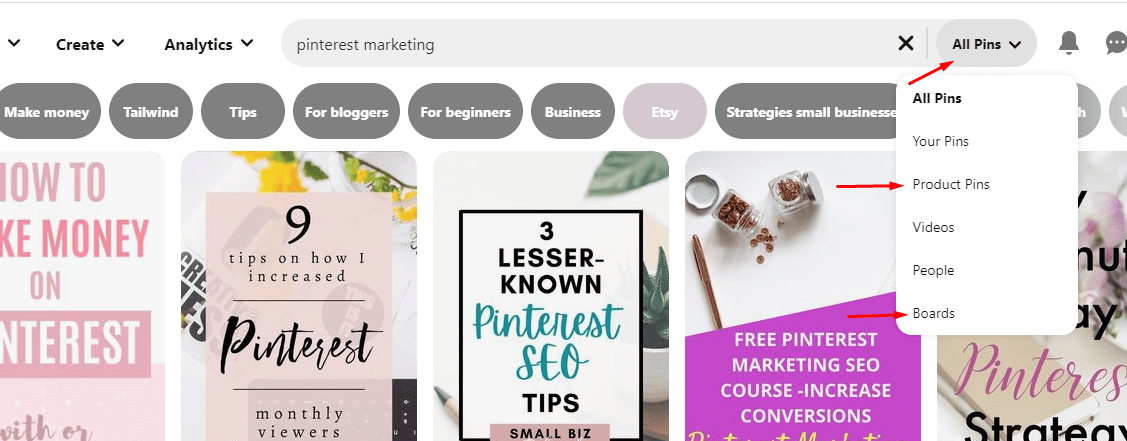Image resolution: width=1127 pixels, height=441 pixels.
Task: Filter results by the Tailwind chip
Action: tap(151, 111)
